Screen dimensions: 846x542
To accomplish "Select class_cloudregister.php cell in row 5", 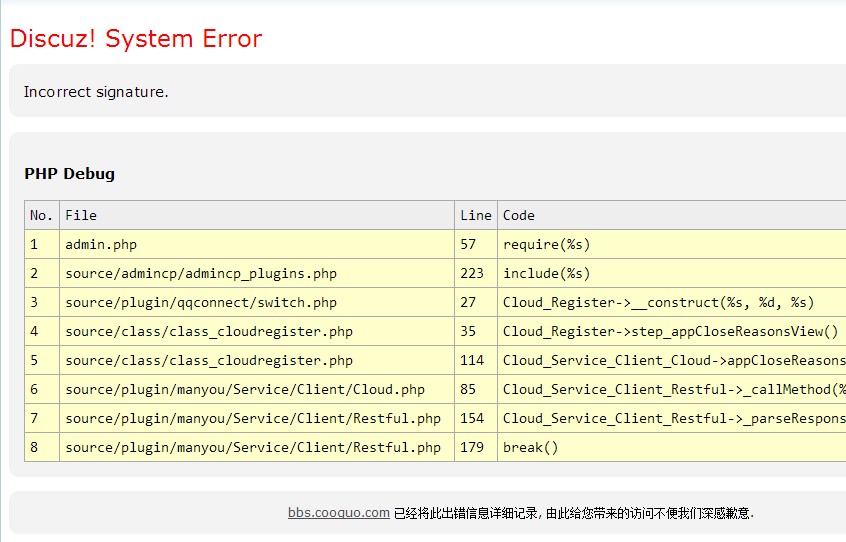I will coord(257,360).
